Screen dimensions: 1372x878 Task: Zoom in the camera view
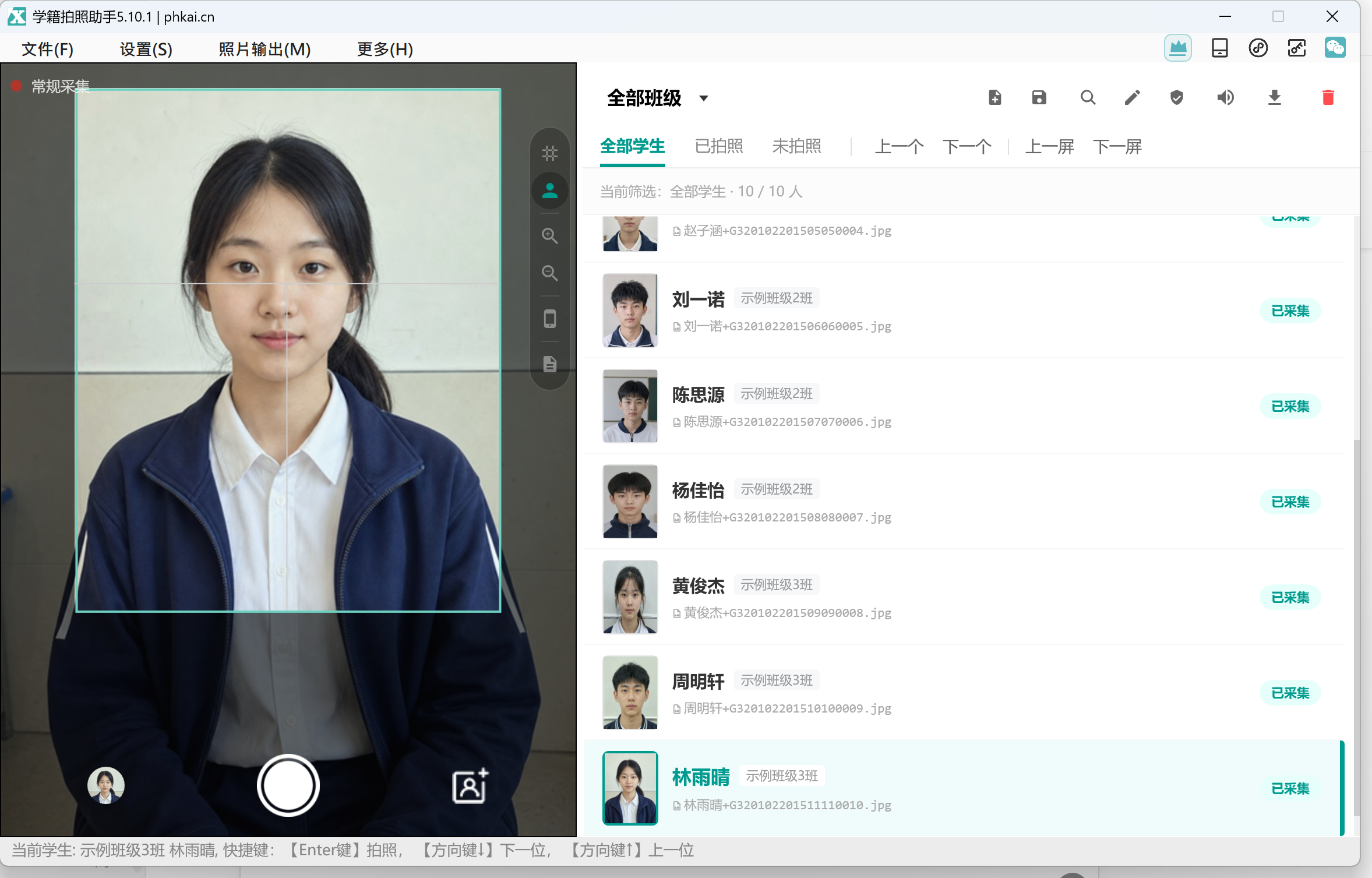coord(549,236)
